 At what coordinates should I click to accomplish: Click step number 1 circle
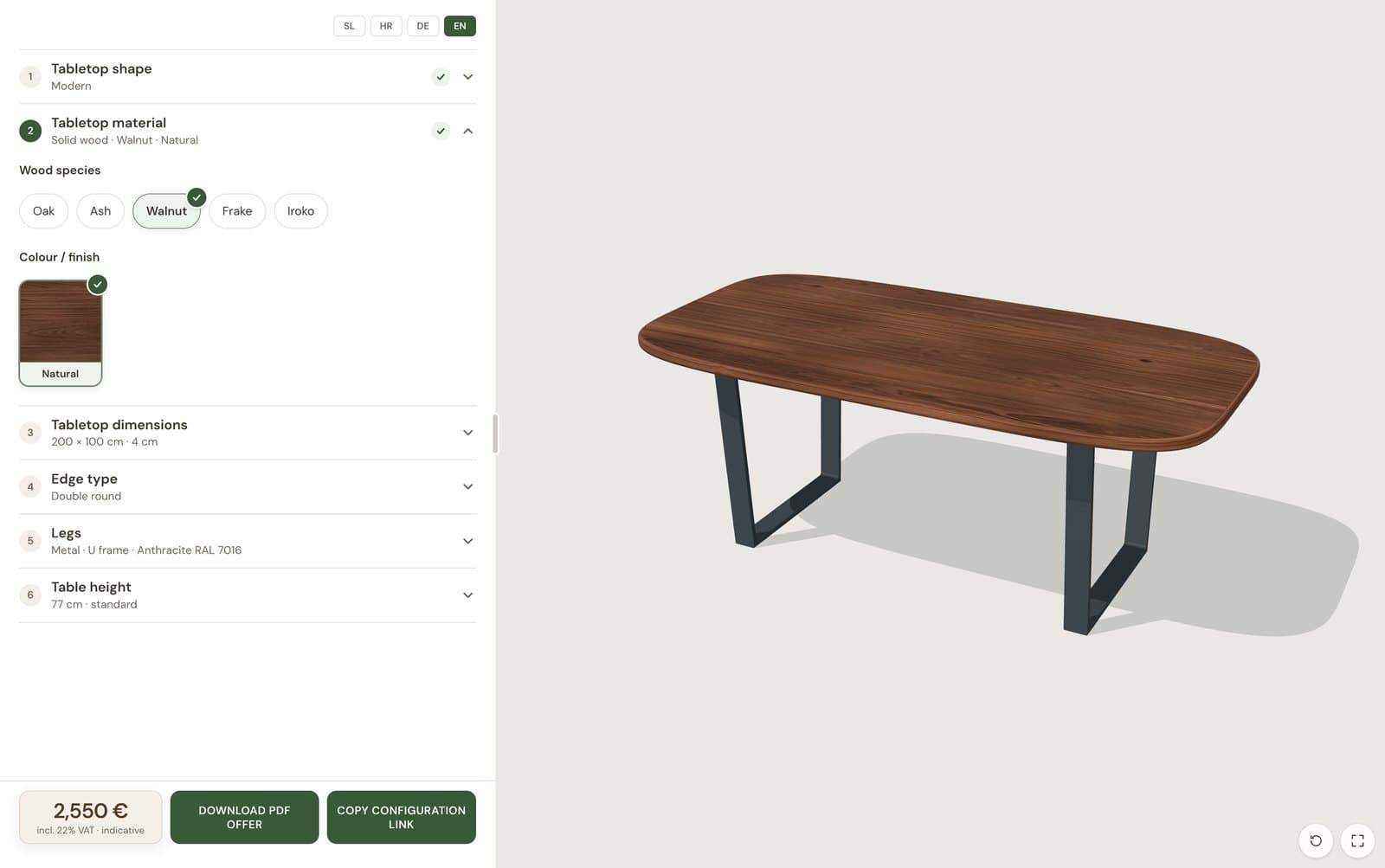pos(30,77)
